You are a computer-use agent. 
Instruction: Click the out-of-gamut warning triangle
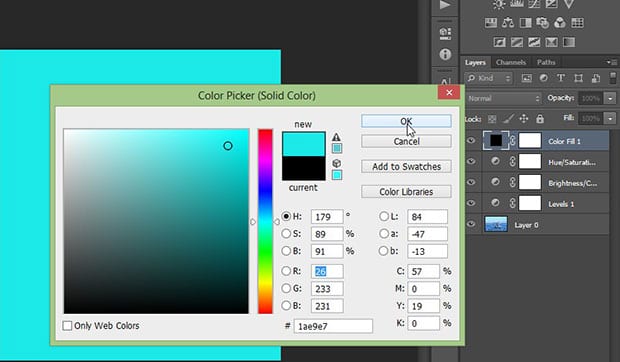[x=336, y=137]
